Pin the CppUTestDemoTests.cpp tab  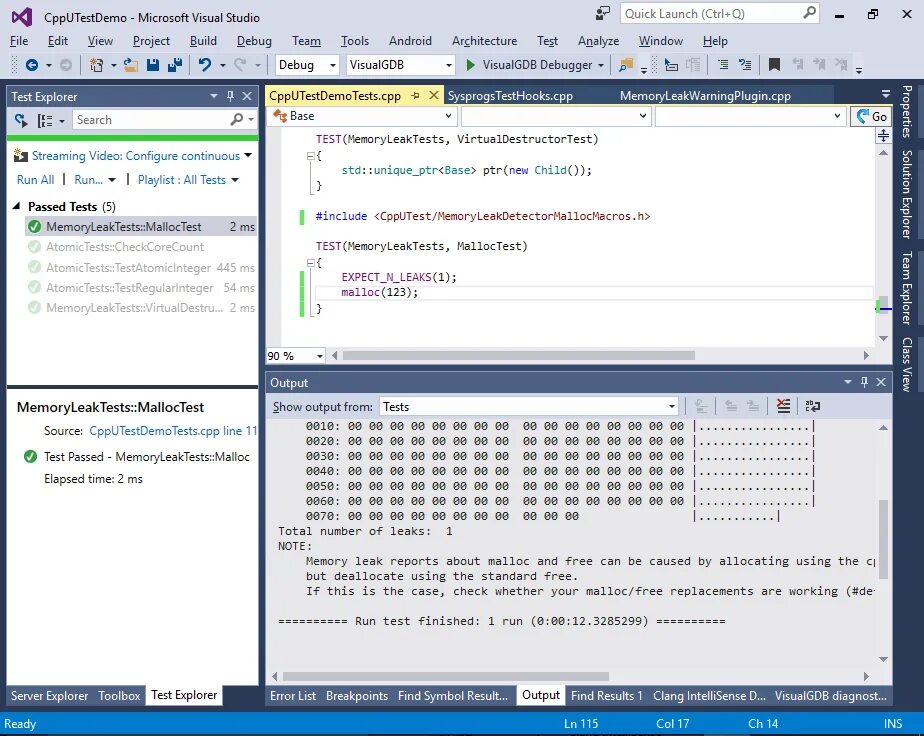tap(415, 95)
